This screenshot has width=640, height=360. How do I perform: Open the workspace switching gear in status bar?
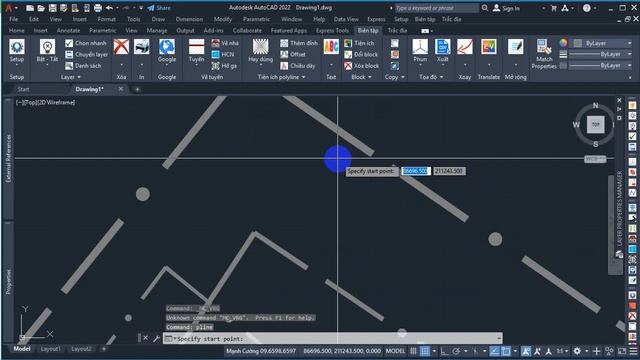tap(577, 351)
